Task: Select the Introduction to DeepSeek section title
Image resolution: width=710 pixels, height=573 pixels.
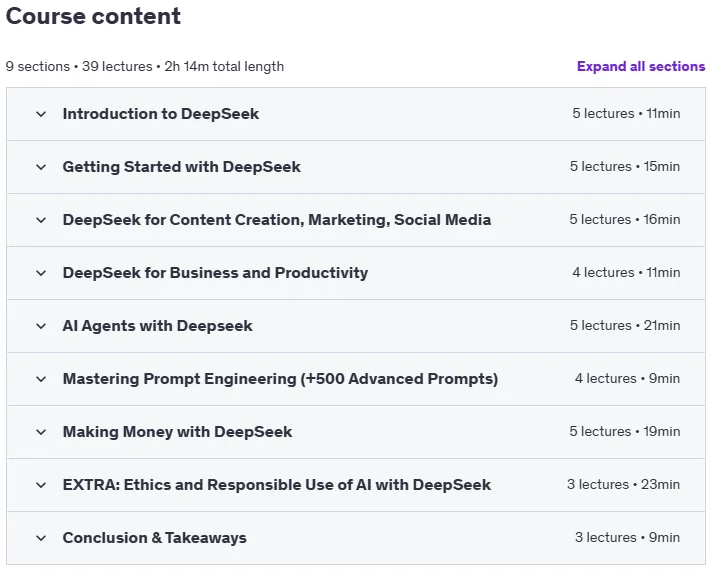Action: 161,114
